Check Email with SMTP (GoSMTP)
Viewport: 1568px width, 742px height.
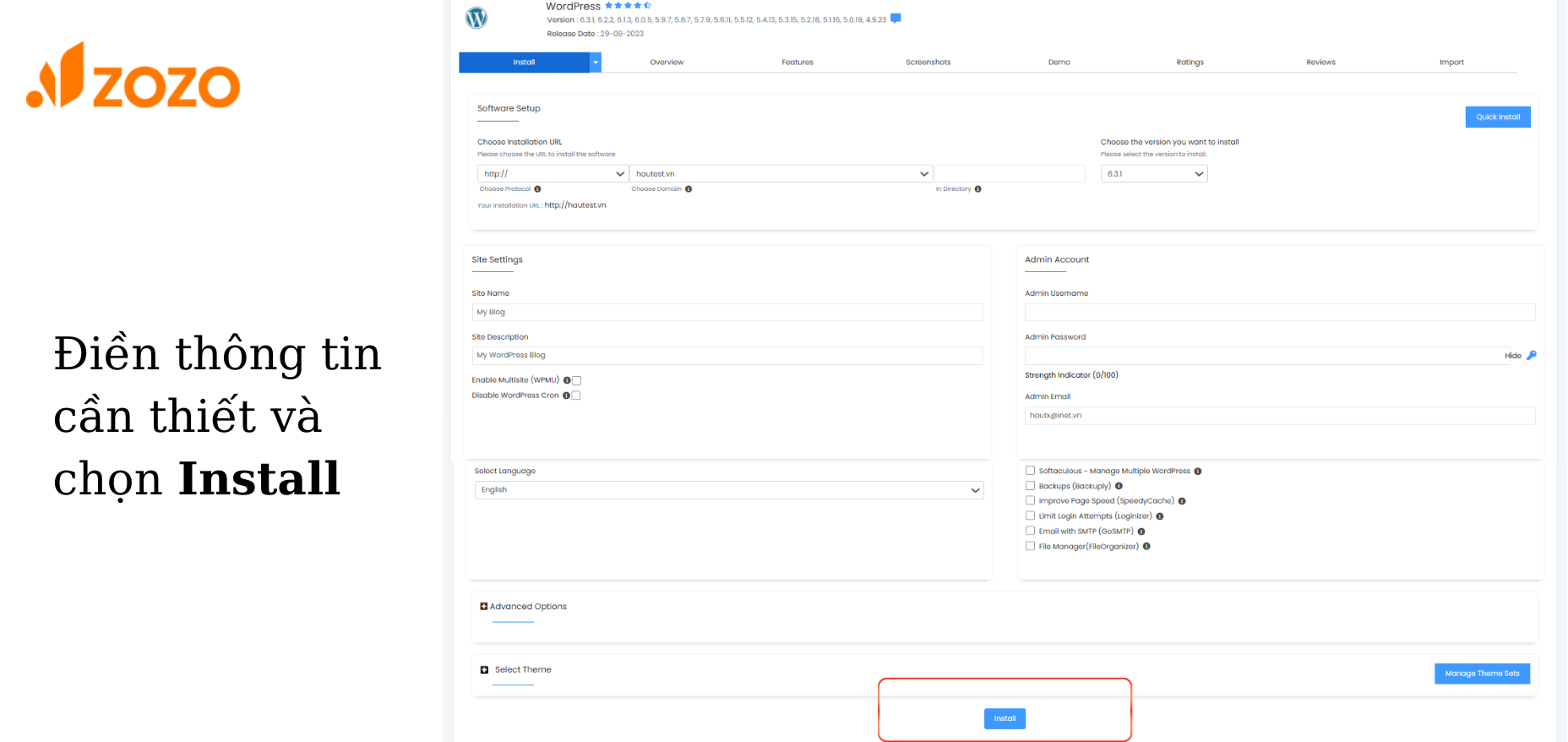(1031, 531)
